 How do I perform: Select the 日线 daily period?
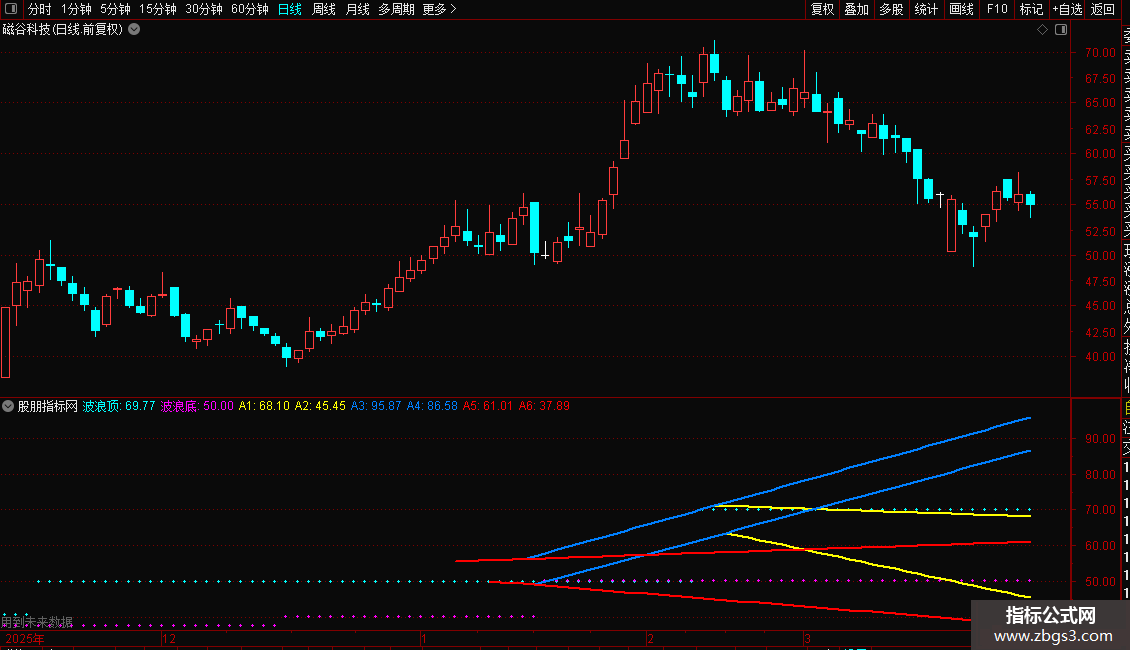[290, 9]
